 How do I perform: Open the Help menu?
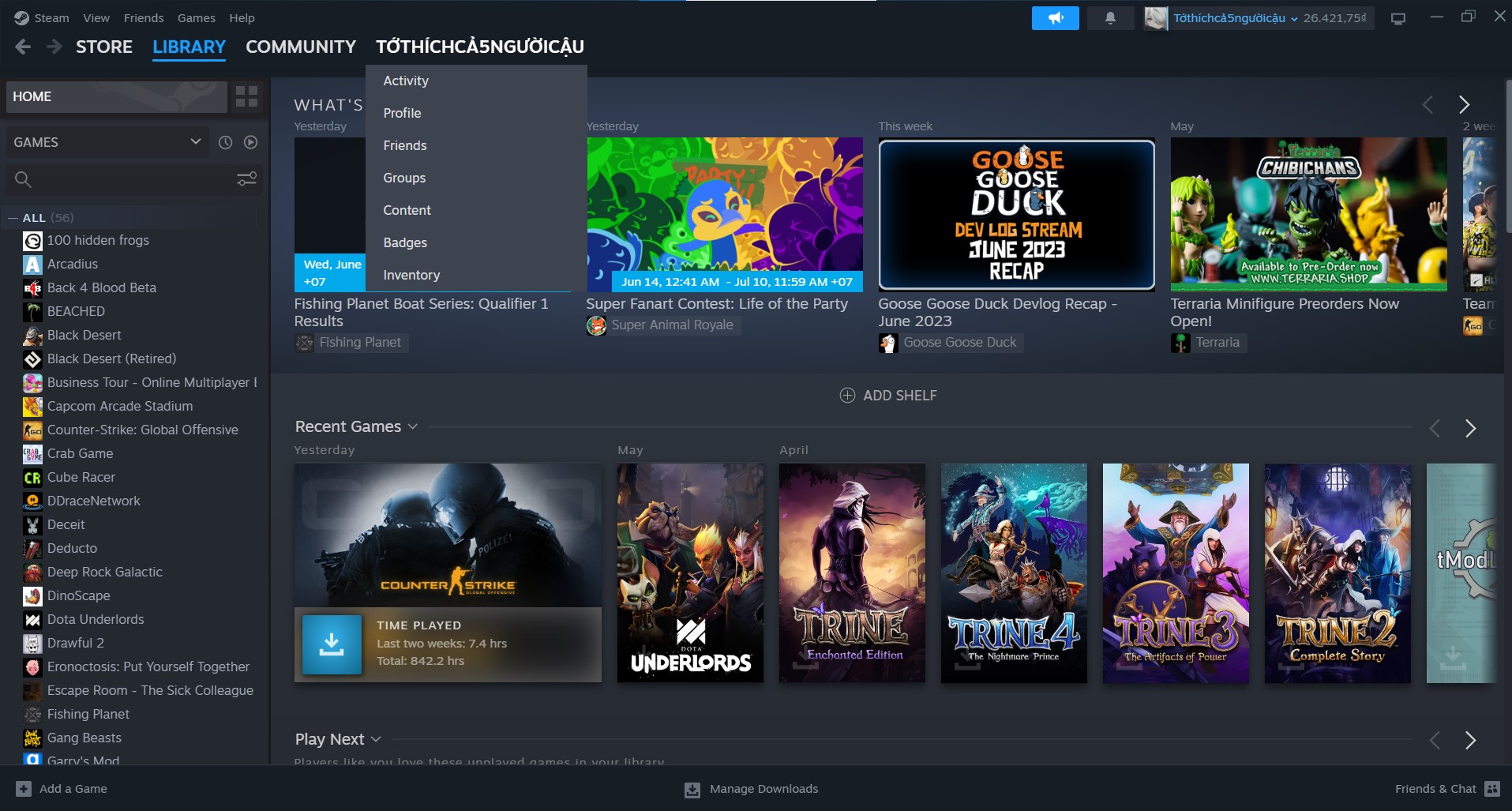pyautogui.click(x=242, y=17)
